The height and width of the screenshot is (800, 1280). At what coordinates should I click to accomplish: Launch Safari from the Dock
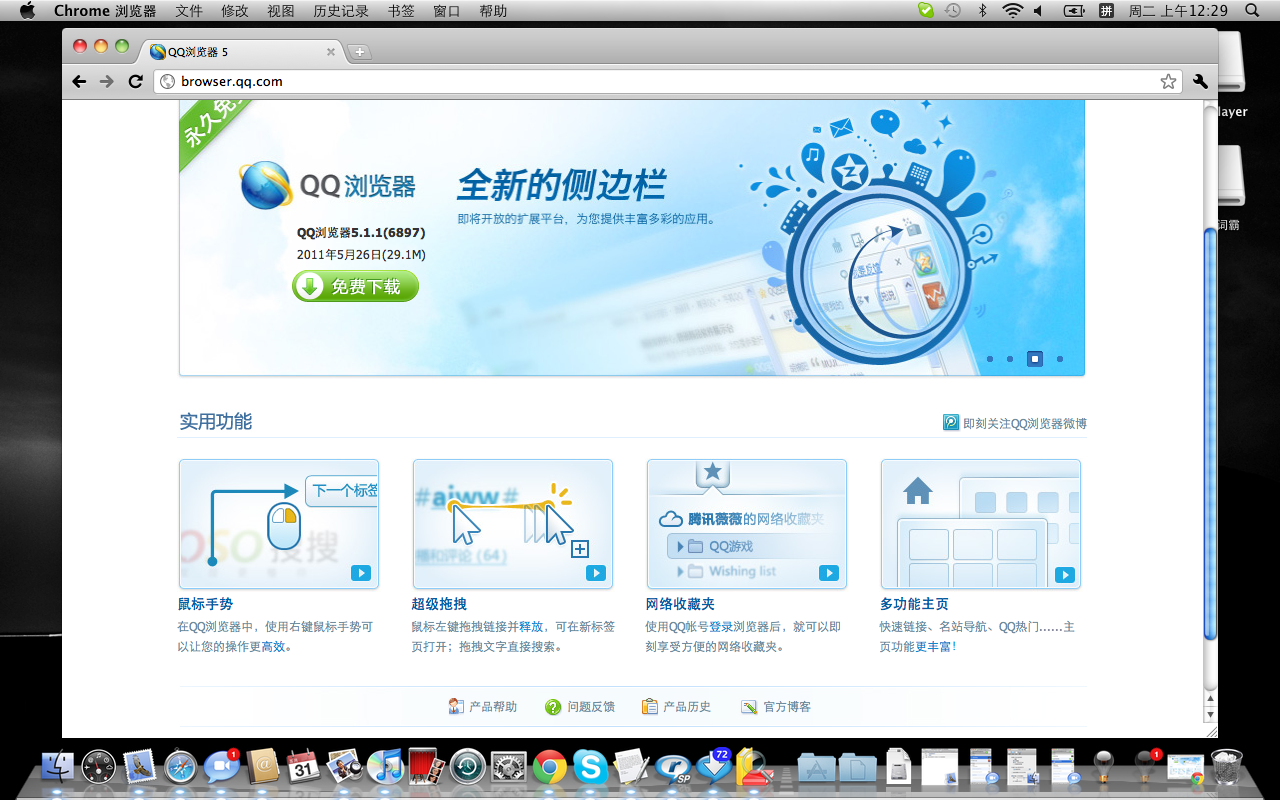coord(181,768)
